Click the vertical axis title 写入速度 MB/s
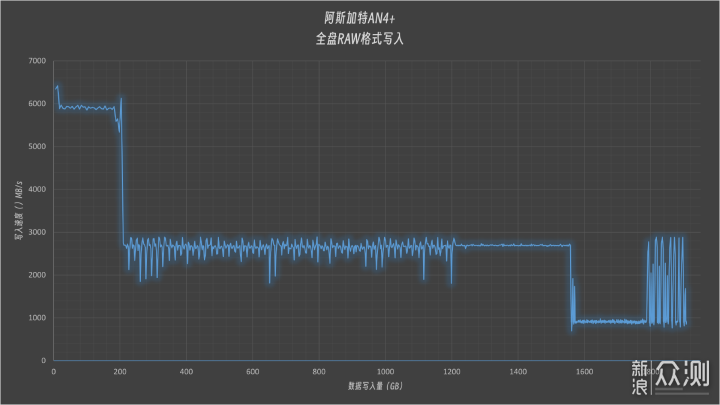Viewport: 720px width, 405px height. 18,210
